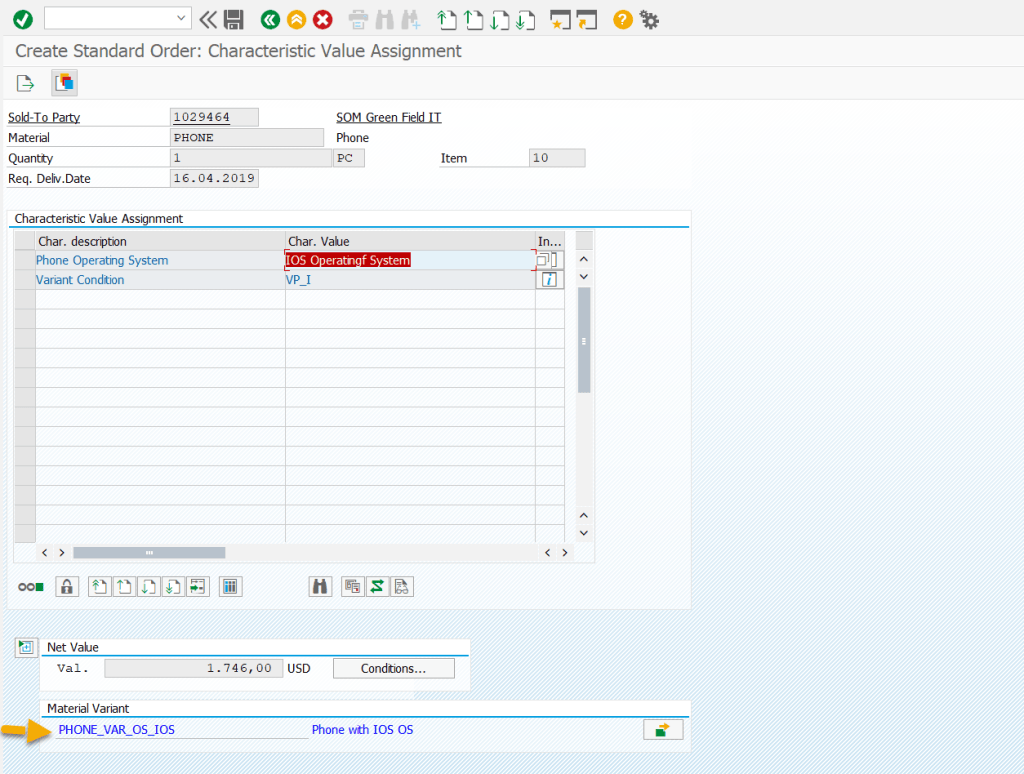Go to first characteristic page in lower toolbar
The image size is (1024, 774).
[99, 587]
